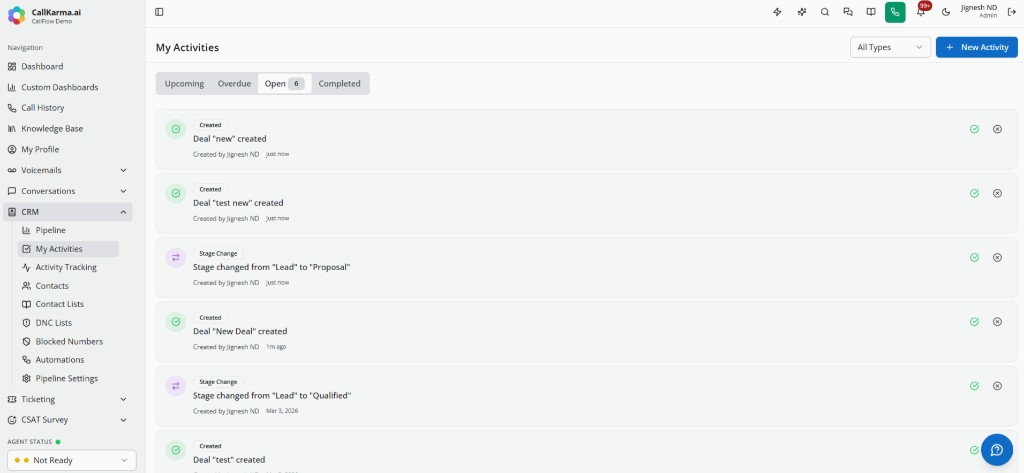Open the All Types filter dropdown
Viewport: 1024px width, 473px height.
(890, 47)
